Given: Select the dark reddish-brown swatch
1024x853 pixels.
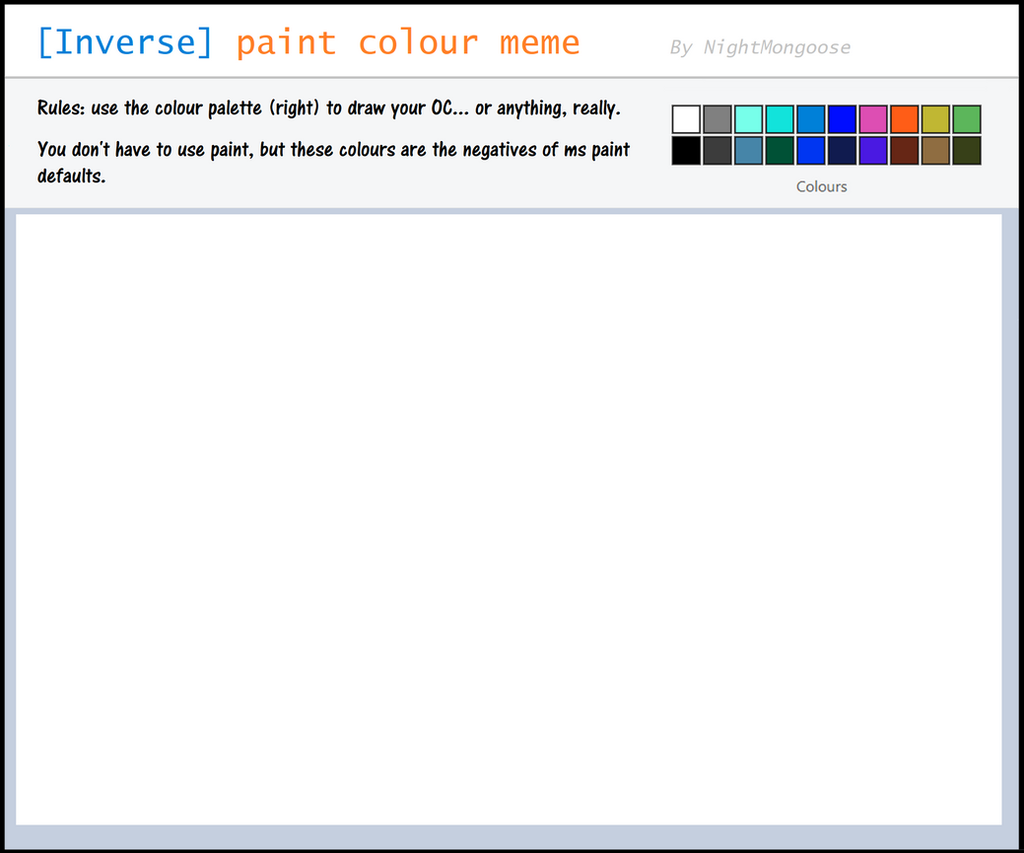Looking at the screenshot, I should [904, 150].
